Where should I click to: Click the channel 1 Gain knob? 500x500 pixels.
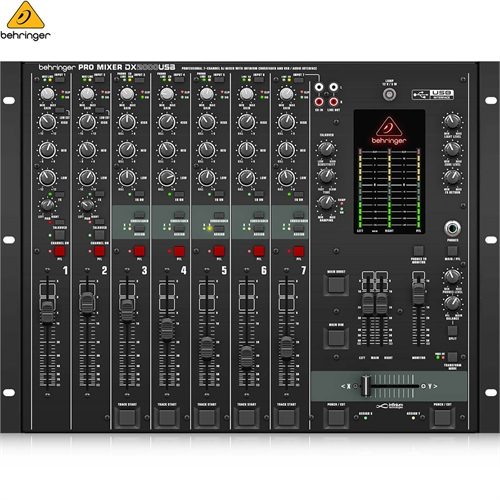(x=47, y=94)
